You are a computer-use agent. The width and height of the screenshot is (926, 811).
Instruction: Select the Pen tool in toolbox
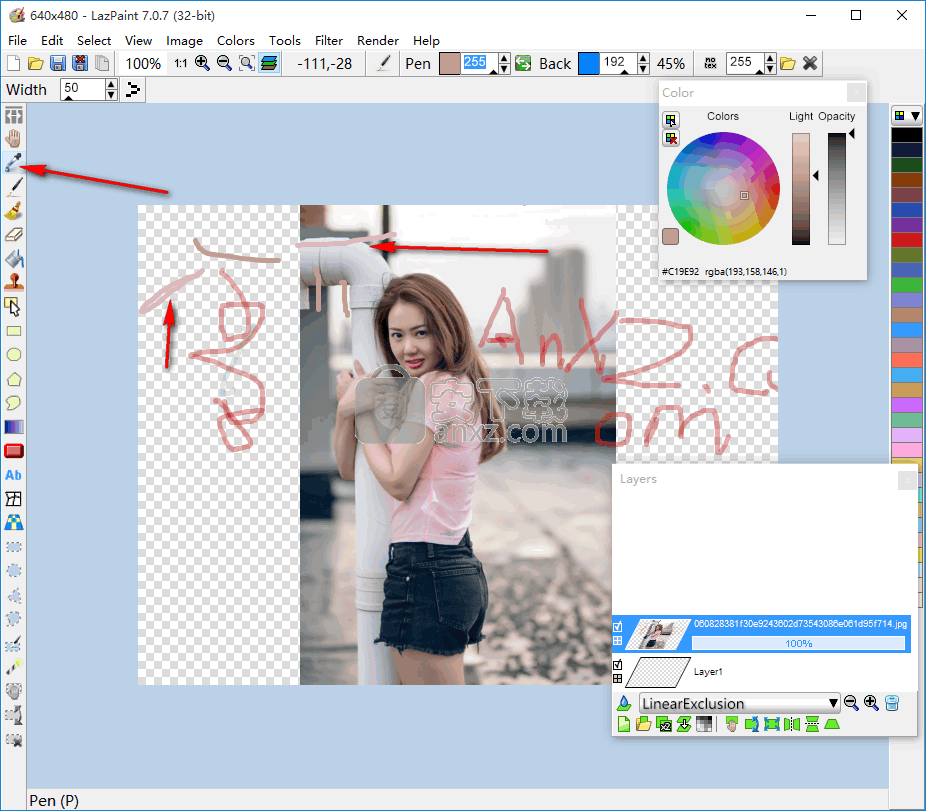point(13,186)
